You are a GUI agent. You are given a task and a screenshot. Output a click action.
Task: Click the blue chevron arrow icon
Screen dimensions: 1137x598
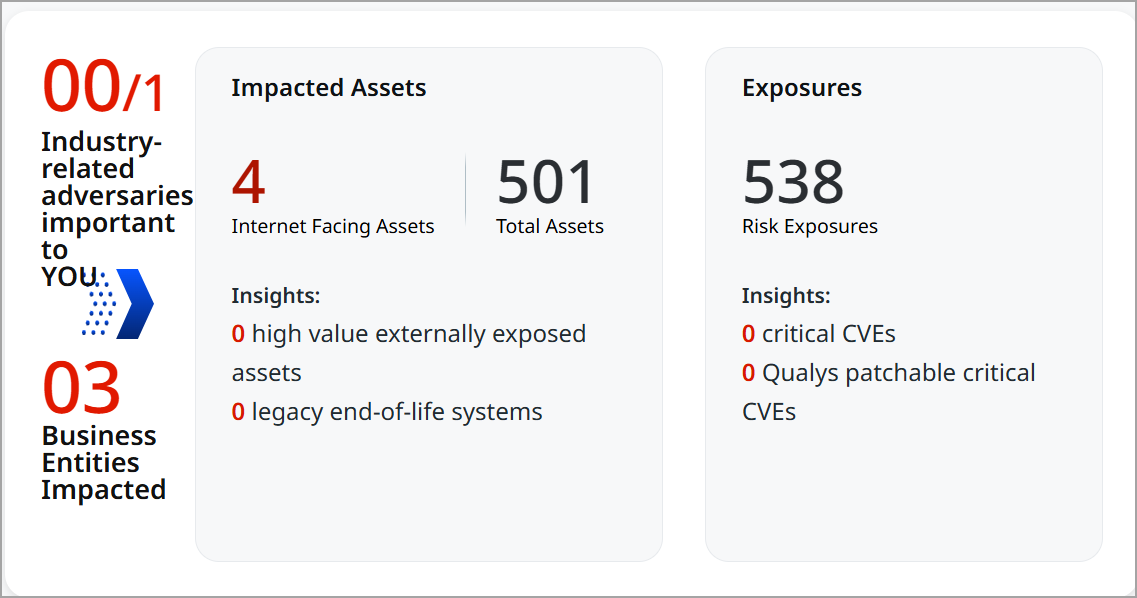[120, 303]
